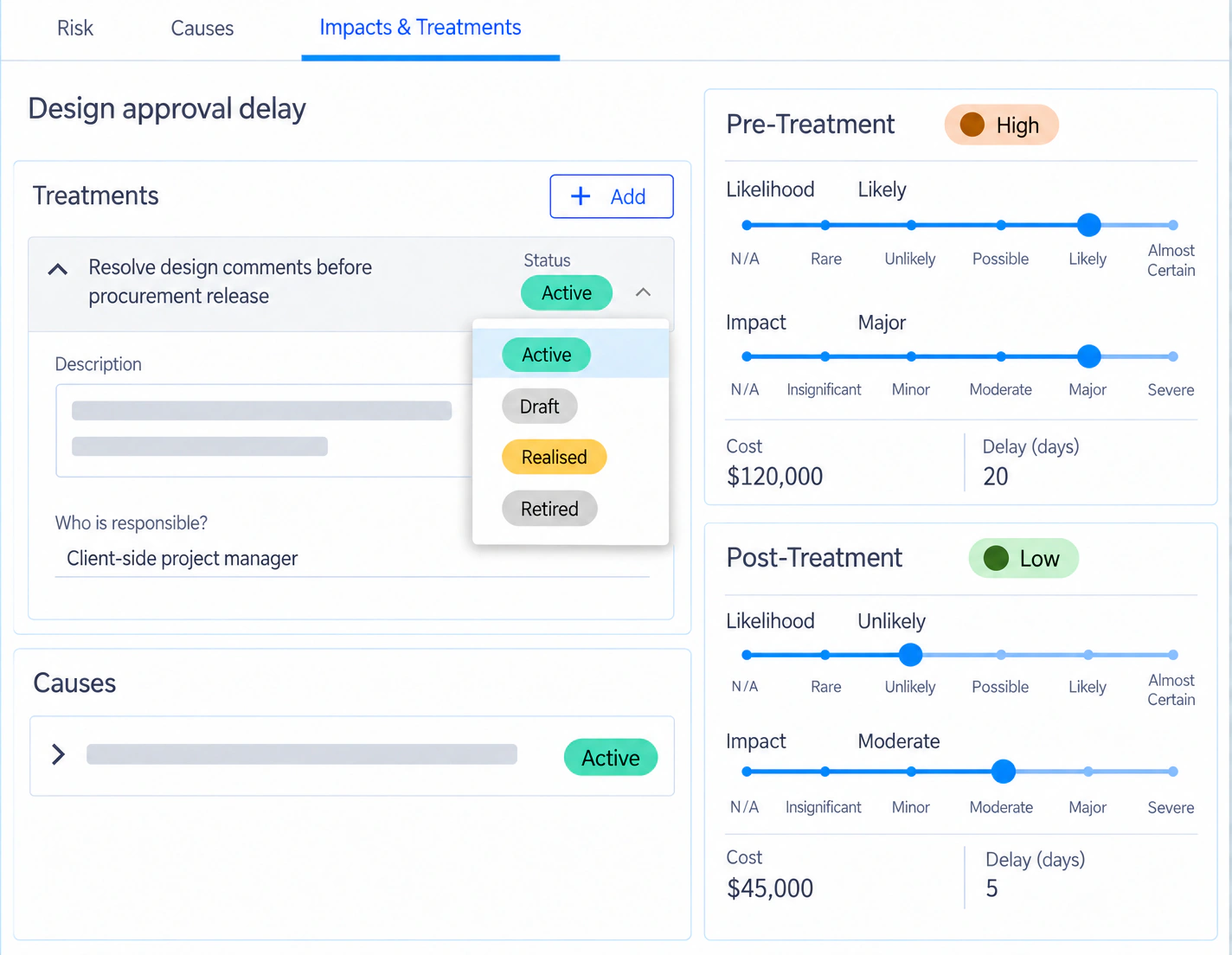
Task: Click Post-Treatment Impact slider handle at Moderate
Action: click(x=1003, y=771)
